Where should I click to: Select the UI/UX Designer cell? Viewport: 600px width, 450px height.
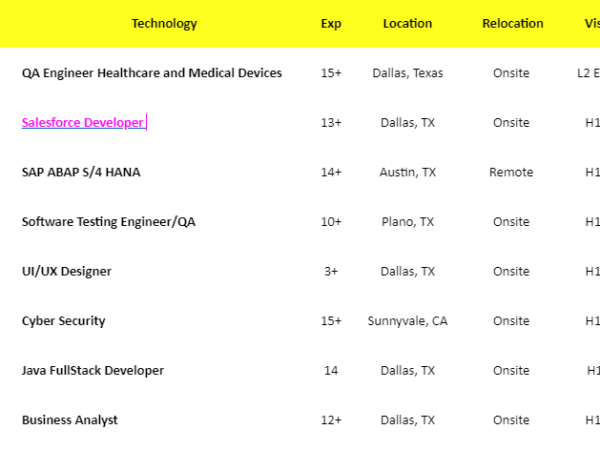point(67,271)
